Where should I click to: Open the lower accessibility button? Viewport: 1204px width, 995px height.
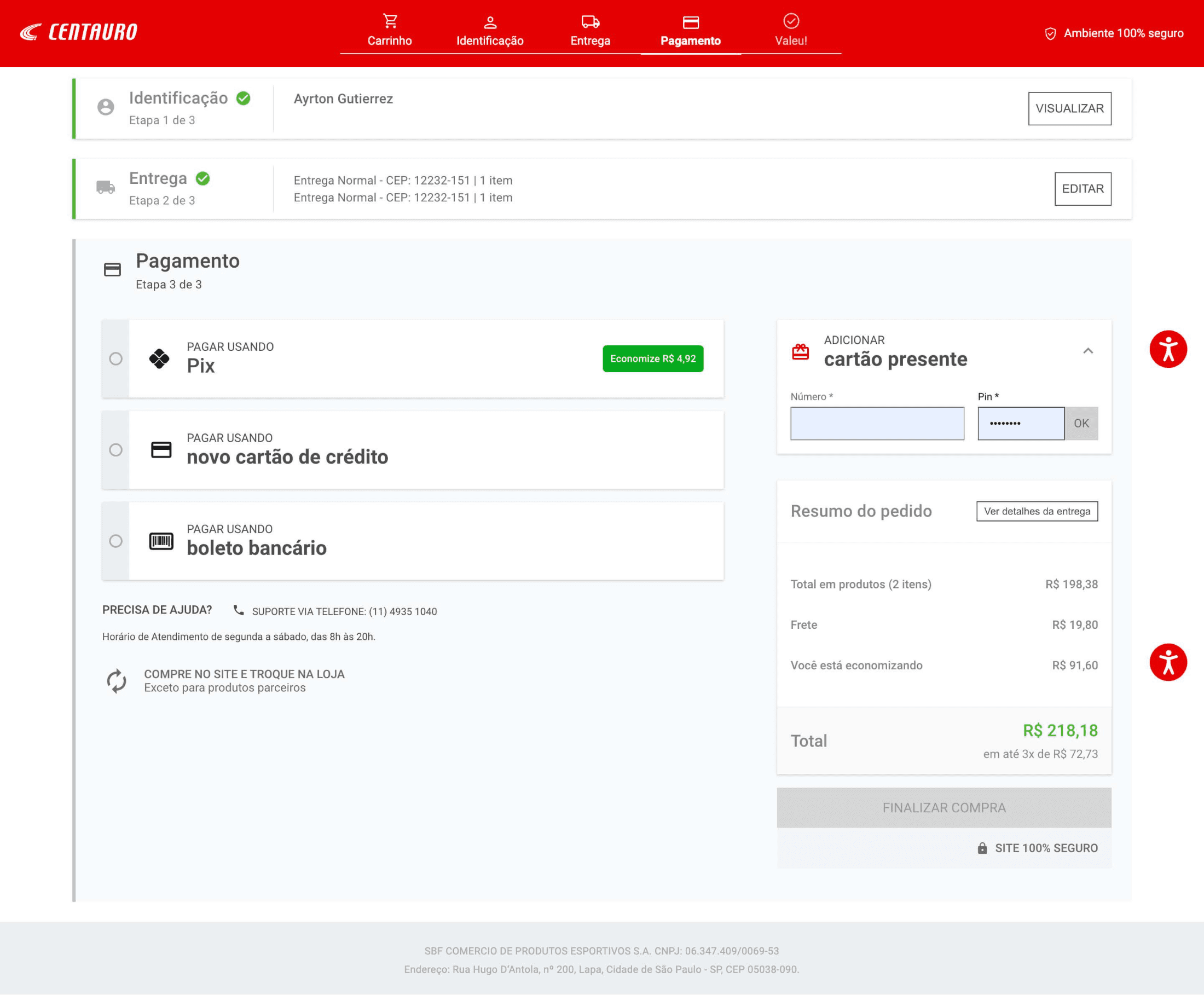pyautogui.click(x=1168, y=662)
